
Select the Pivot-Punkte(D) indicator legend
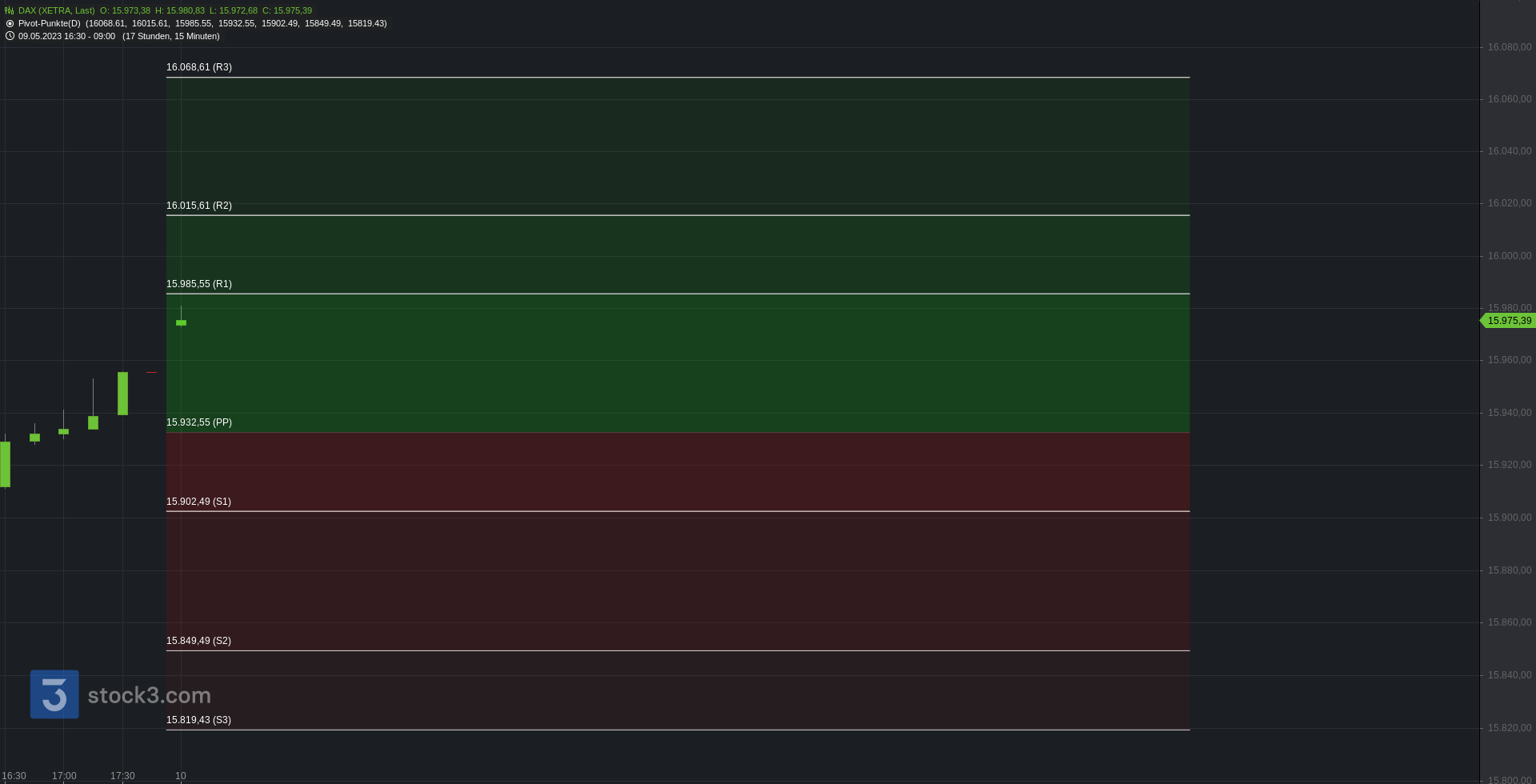coord(50,23)
